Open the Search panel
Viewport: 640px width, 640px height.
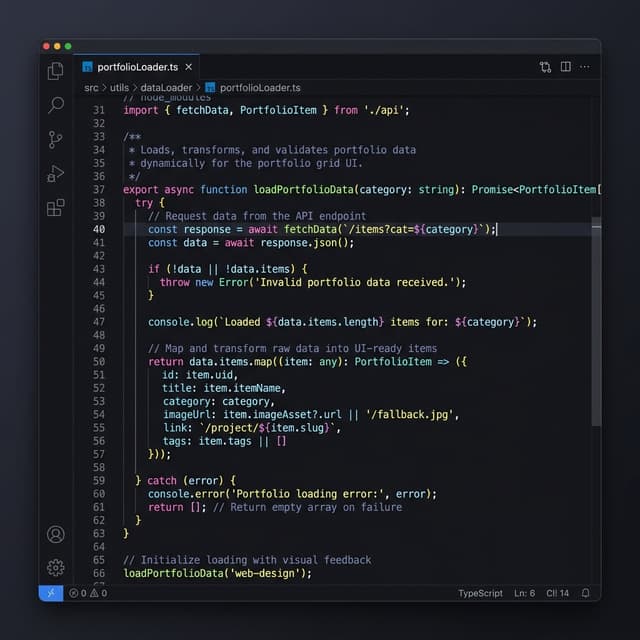pos(56,105)
